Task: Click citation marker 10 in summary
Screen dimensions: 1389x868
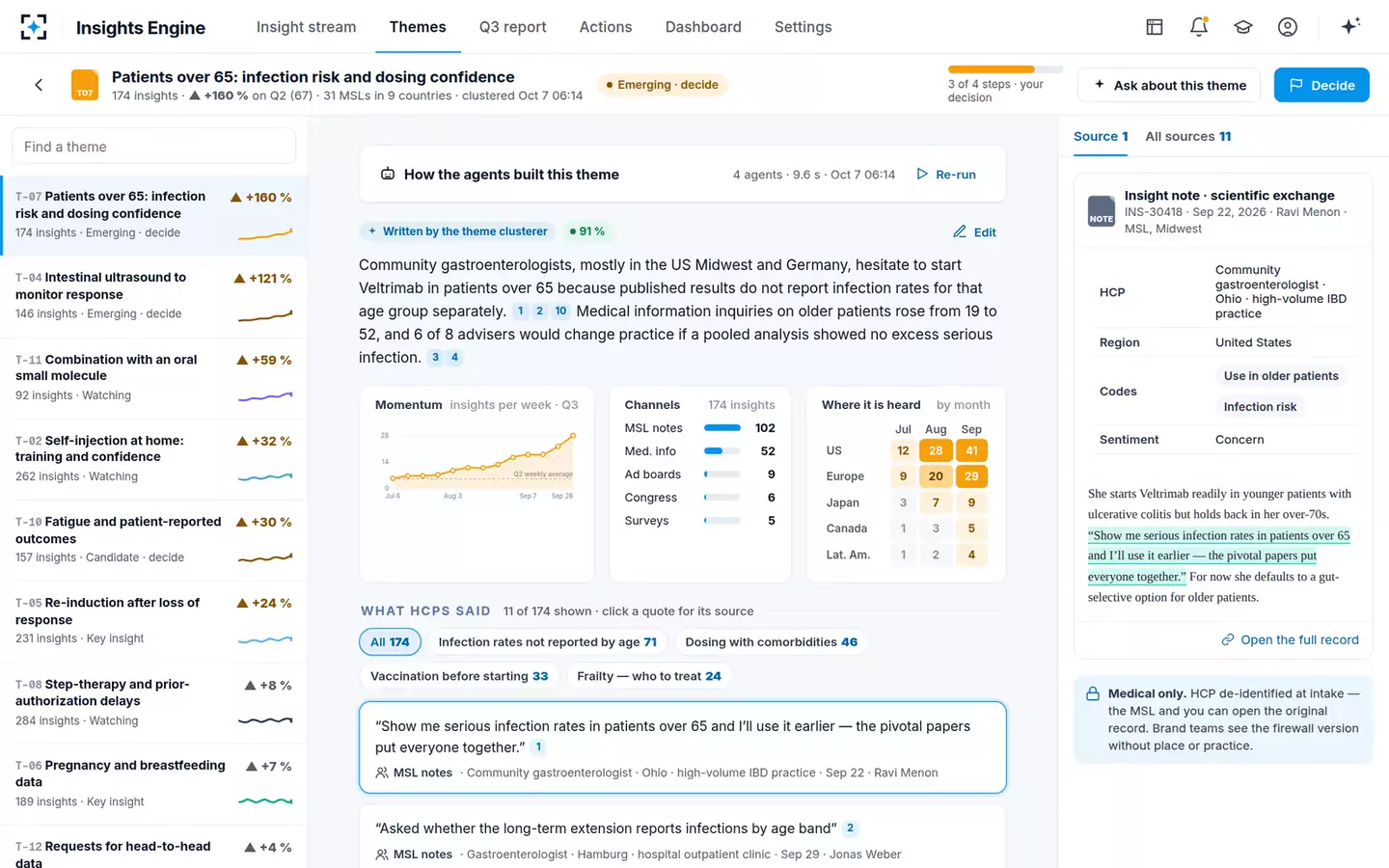Action: tap(560, 312)
